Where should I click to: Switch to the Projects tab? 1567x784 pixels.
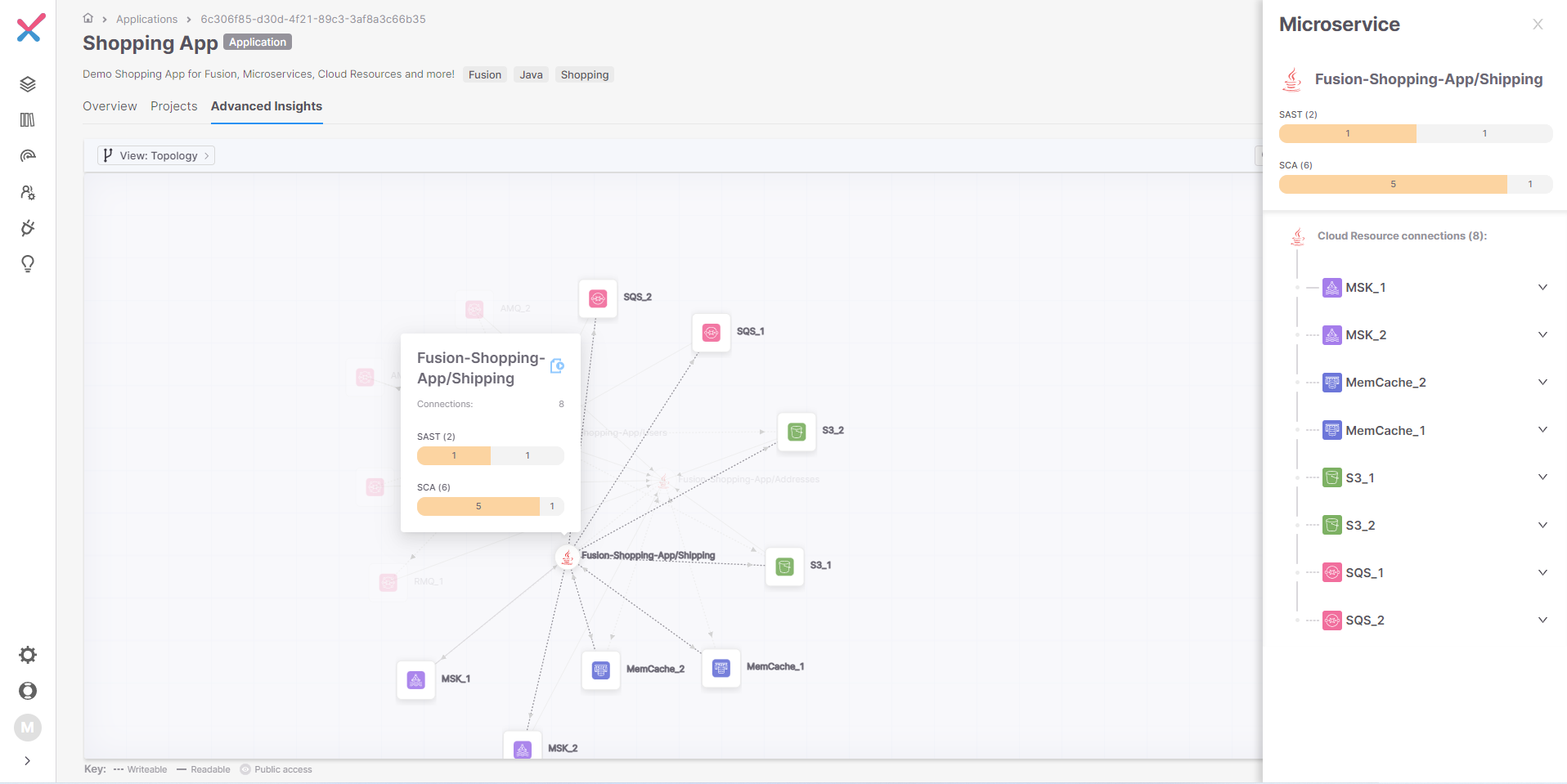(173, 106)
